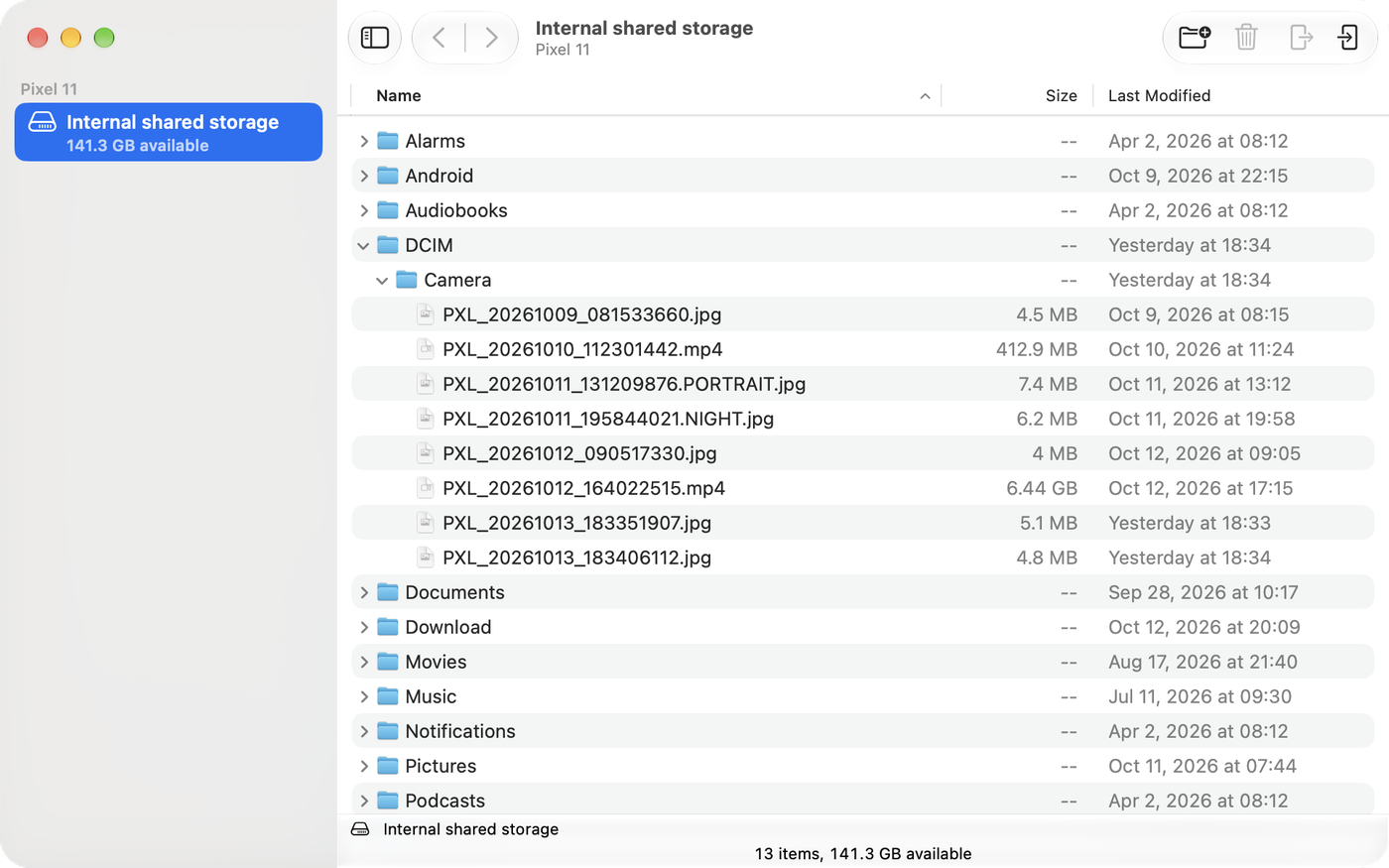Expand the Alarms folder
Screen dimensions: 1389x868
(364, 141)
